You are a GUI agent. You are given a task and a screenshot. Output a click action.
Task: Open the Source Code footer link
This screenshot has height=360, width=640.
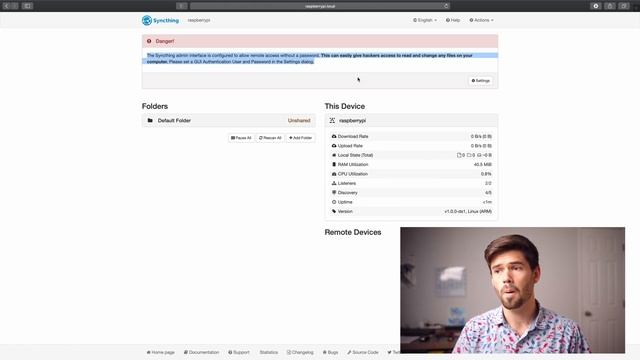(x=363, y=352)
